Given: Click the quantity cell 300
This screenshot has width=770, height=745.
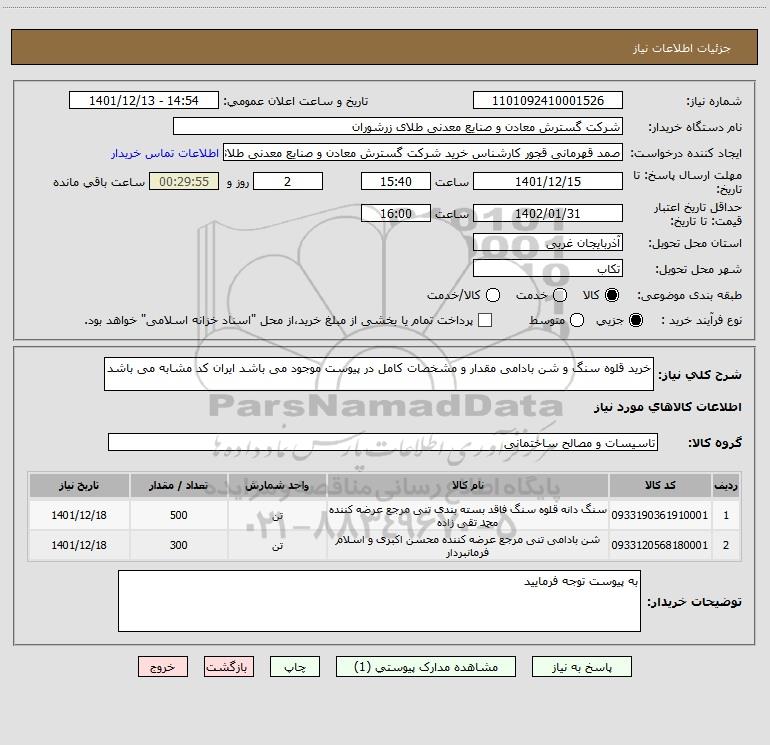Looking at the screenshot, I should (x=179, y=545).
